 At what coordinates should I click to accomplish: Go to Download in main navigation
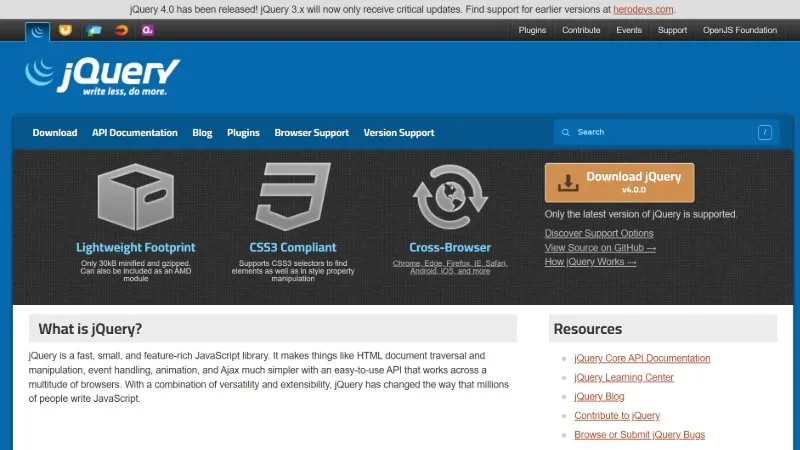55,133
